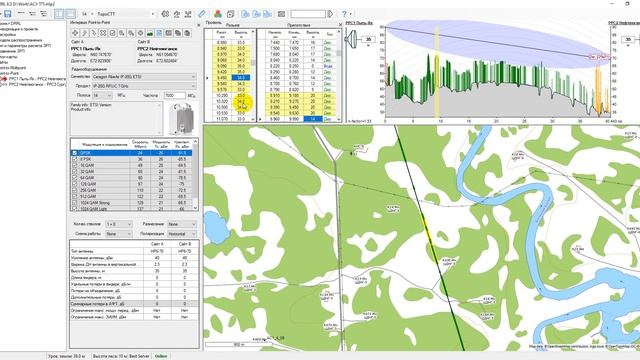Screen dimensions: 640x360
Task: Click the scrollbar of the Рельеф table
Action: 253,76
